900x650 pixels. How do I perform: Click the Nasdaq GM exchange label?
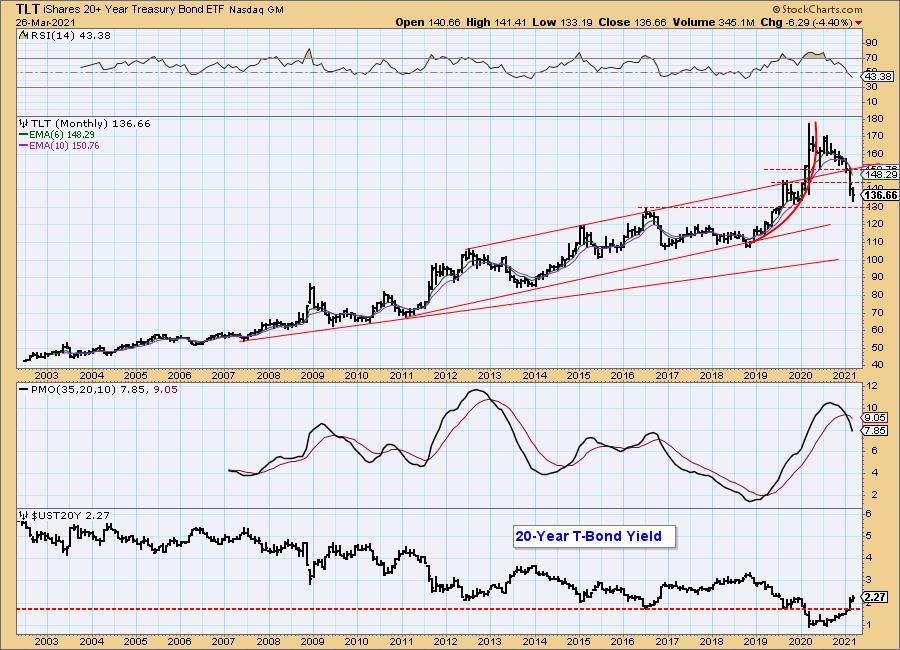256,10
